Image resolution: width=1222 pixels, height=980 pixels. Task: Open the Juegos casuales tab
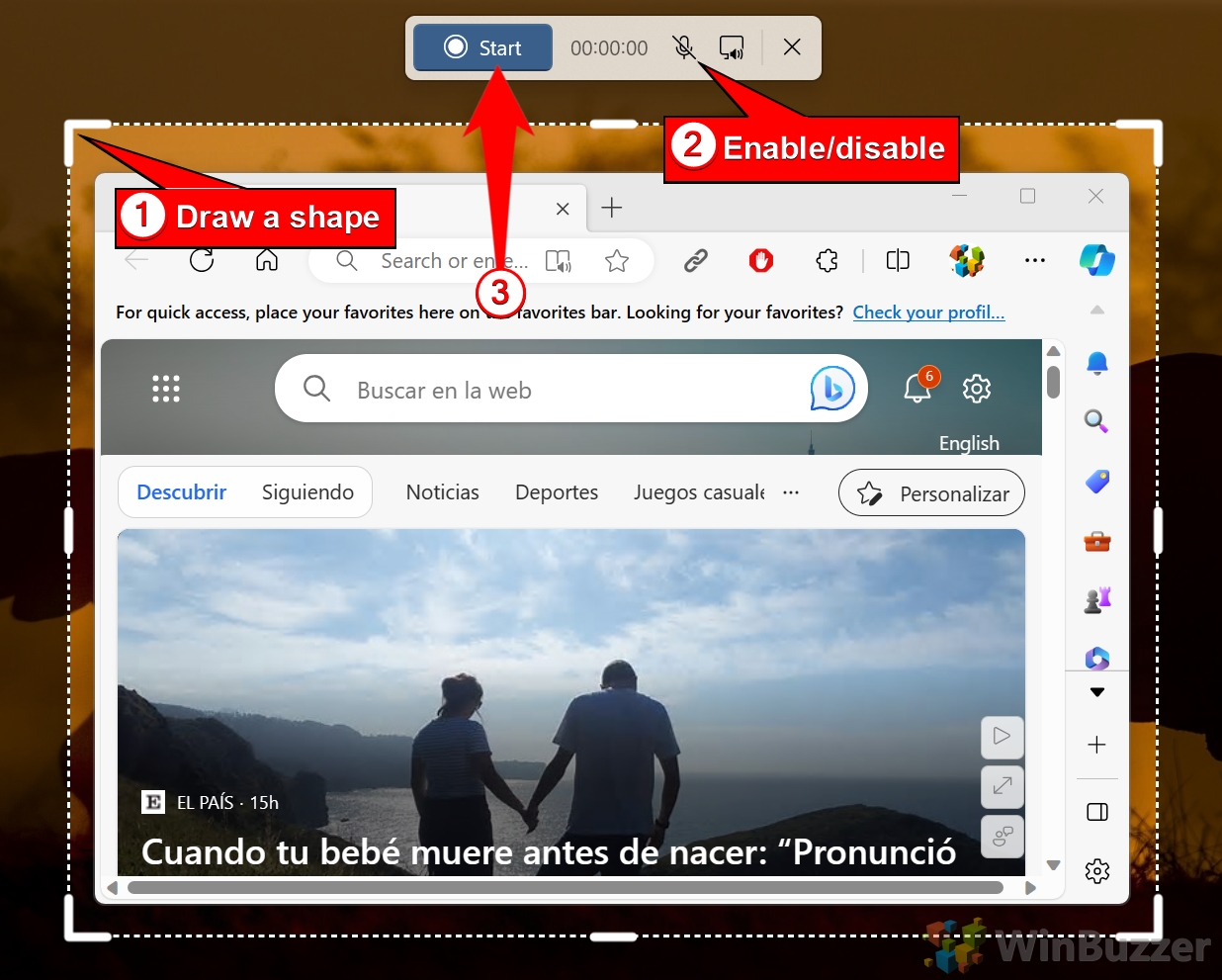(x=699, y=491)
